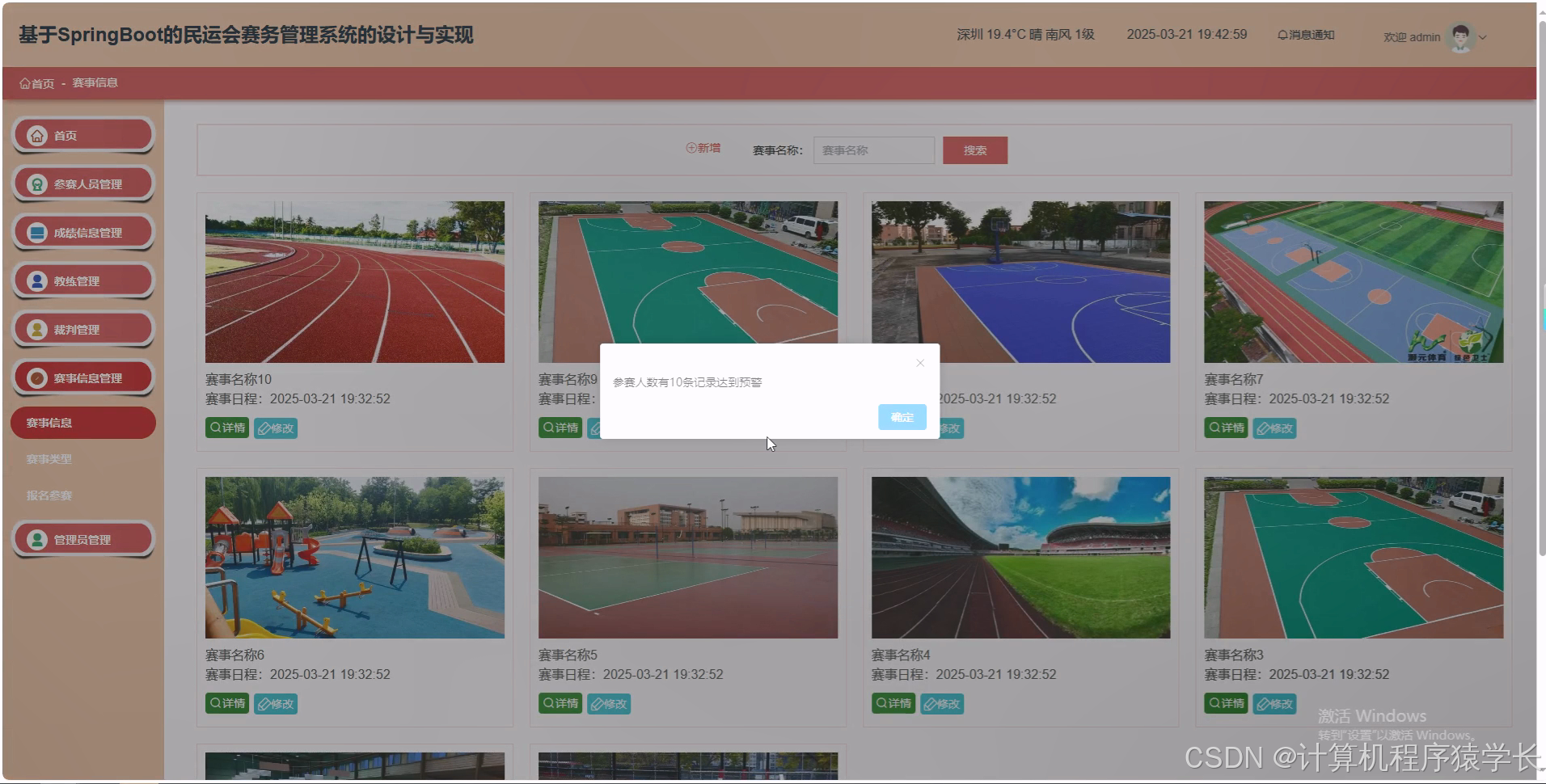Image resolution: width=1546 pixels, height=784 pixels.
Task: Click 赛事信息 in the breadcrumb
Action: (x=95, y=82)
